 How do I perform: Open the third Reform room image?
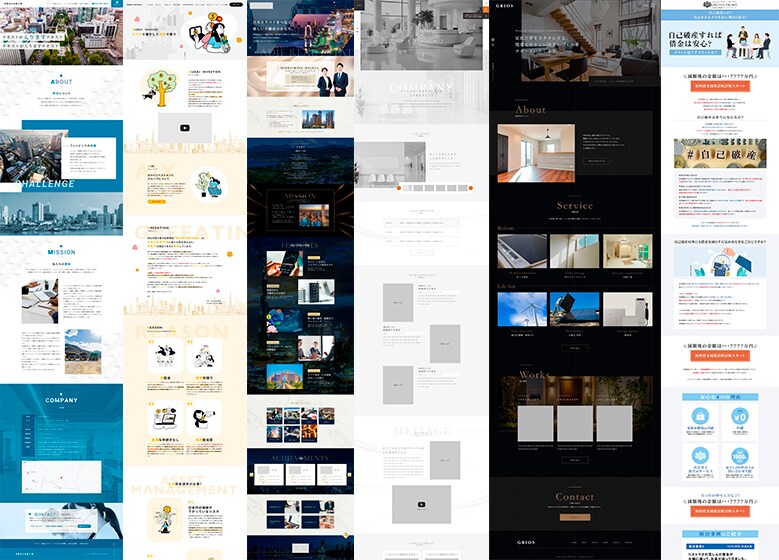627,251
